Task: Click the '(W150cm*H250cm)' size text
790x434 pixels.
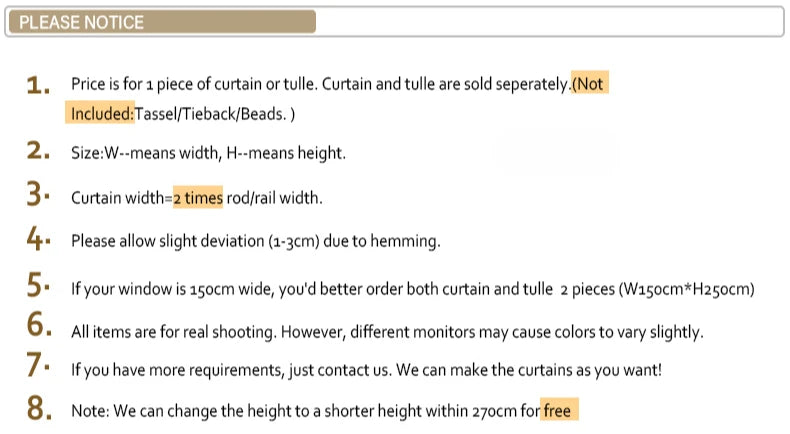Action: coord(686,289)
